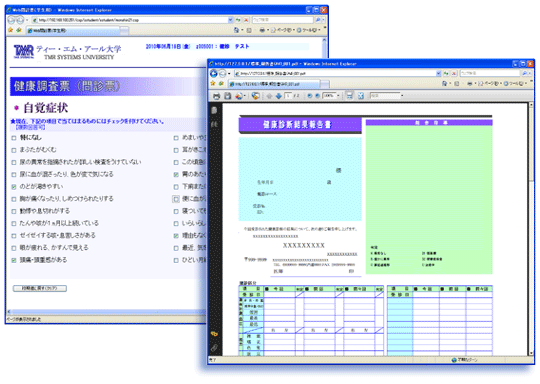
Task: Open comments panel icon in PDF sidebar
Action: [x=214, y=334]
